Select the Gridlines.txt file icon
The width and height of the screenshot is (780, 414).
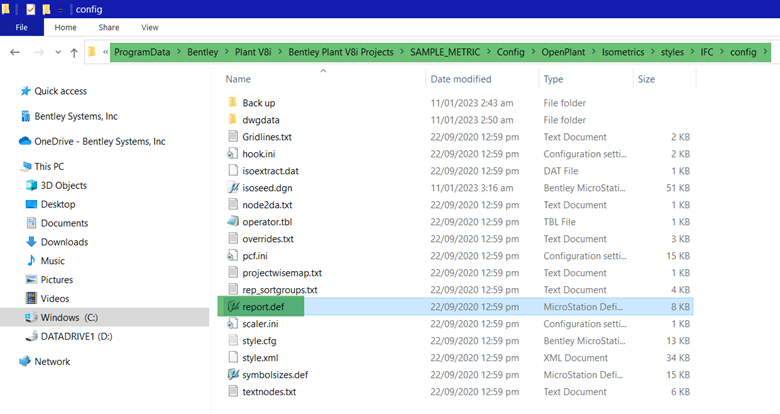(232, 136)
